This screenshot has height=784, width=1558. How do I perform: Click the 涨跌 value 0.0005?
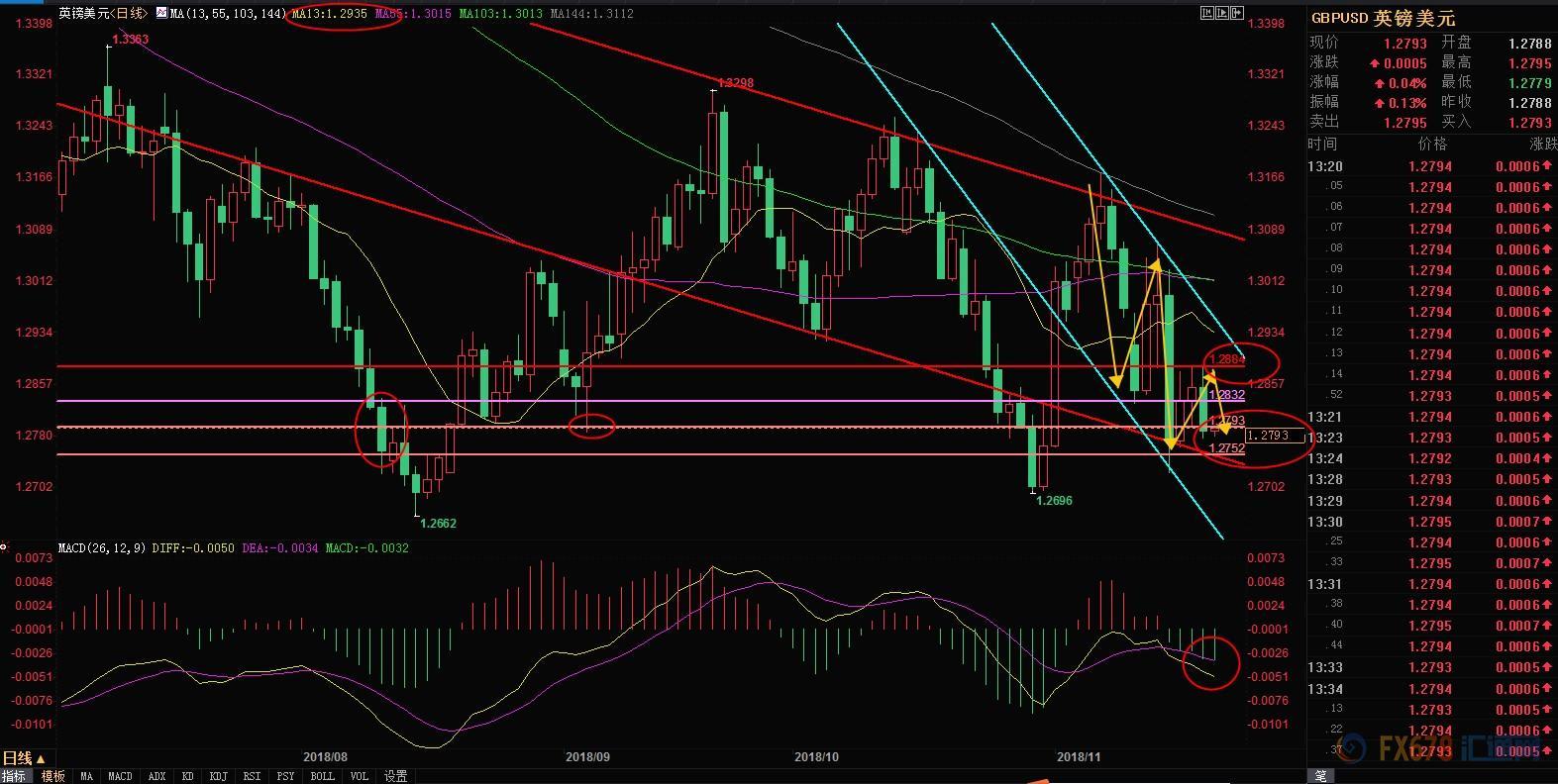1405,63
